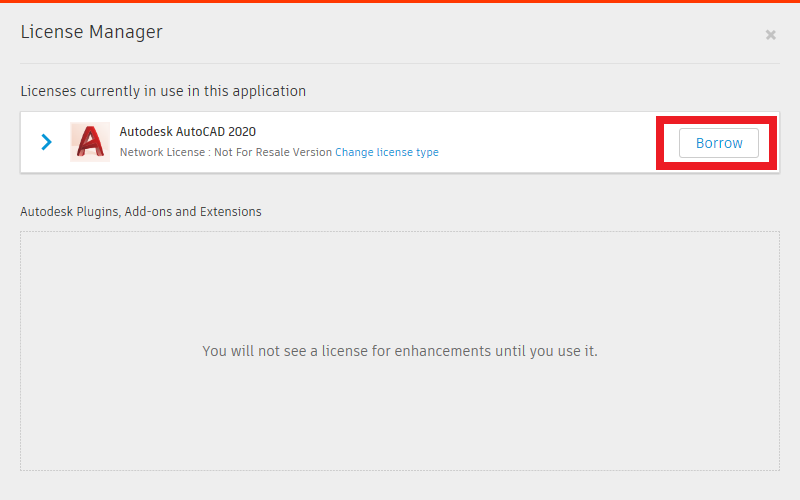
Task: Click the Network License : Not For Resale Version text
Action: tap(226, 152)
